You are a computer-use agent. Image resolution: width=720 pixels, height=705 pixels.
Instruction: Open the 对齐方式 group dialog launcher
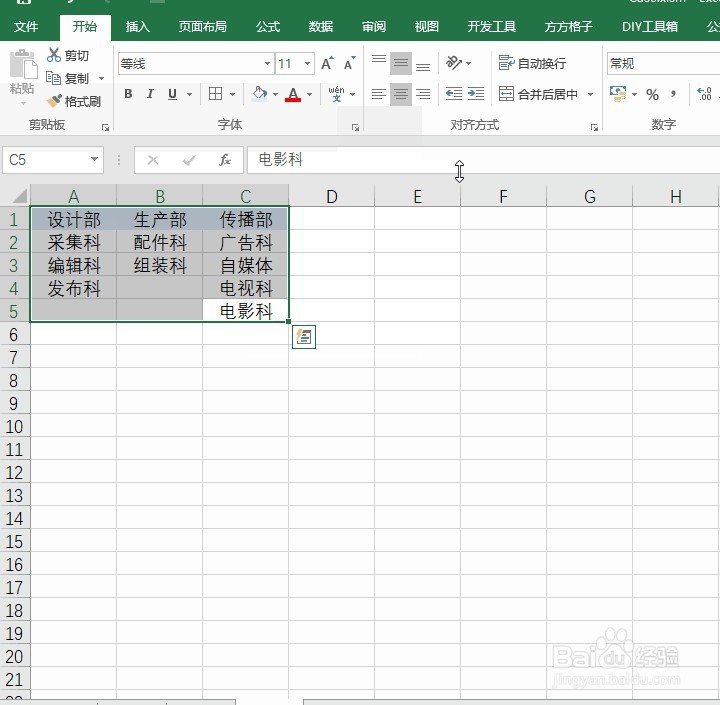594,127
